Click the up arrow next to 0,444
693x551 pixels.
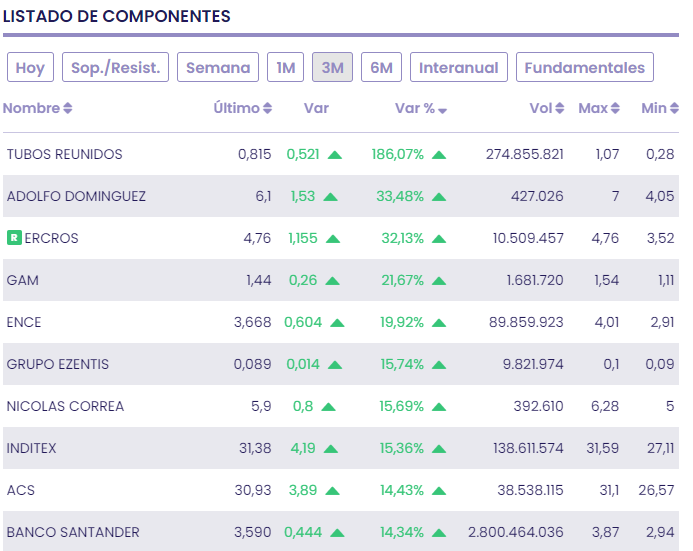coord(337,532)
